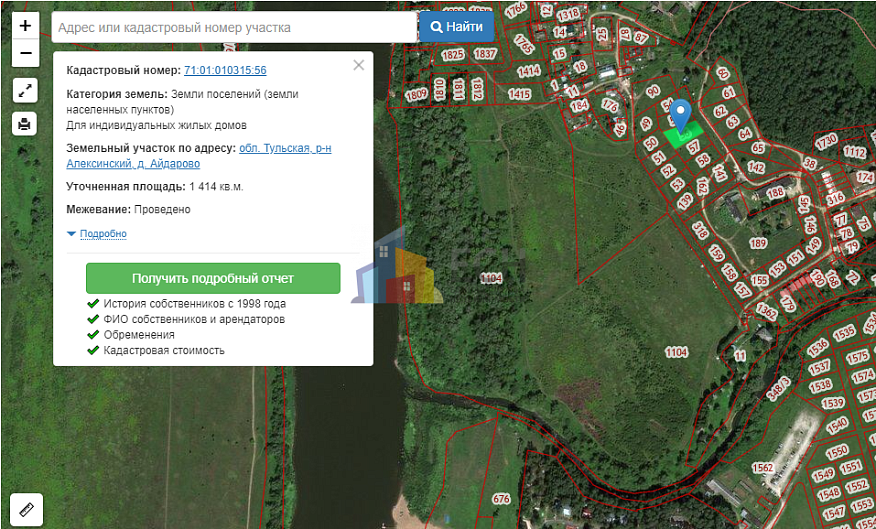The height and width of the screenshot is (529, 876).
Task: Open the ruler measurement tool
Action: click(x=26, y=509)
